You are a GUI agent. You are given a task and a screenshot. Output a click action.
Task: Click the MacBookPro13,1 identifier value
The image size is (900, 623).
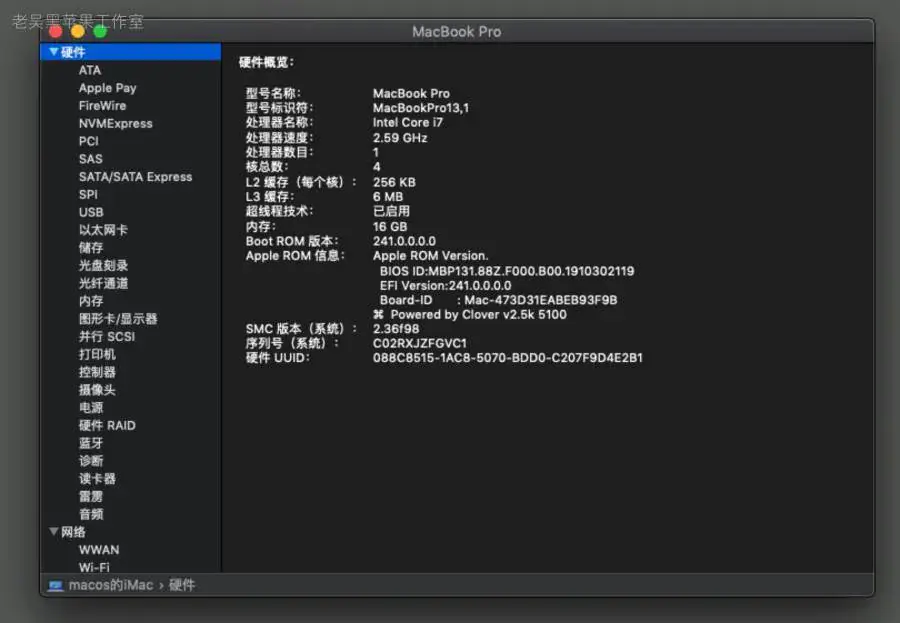(421, 108)
